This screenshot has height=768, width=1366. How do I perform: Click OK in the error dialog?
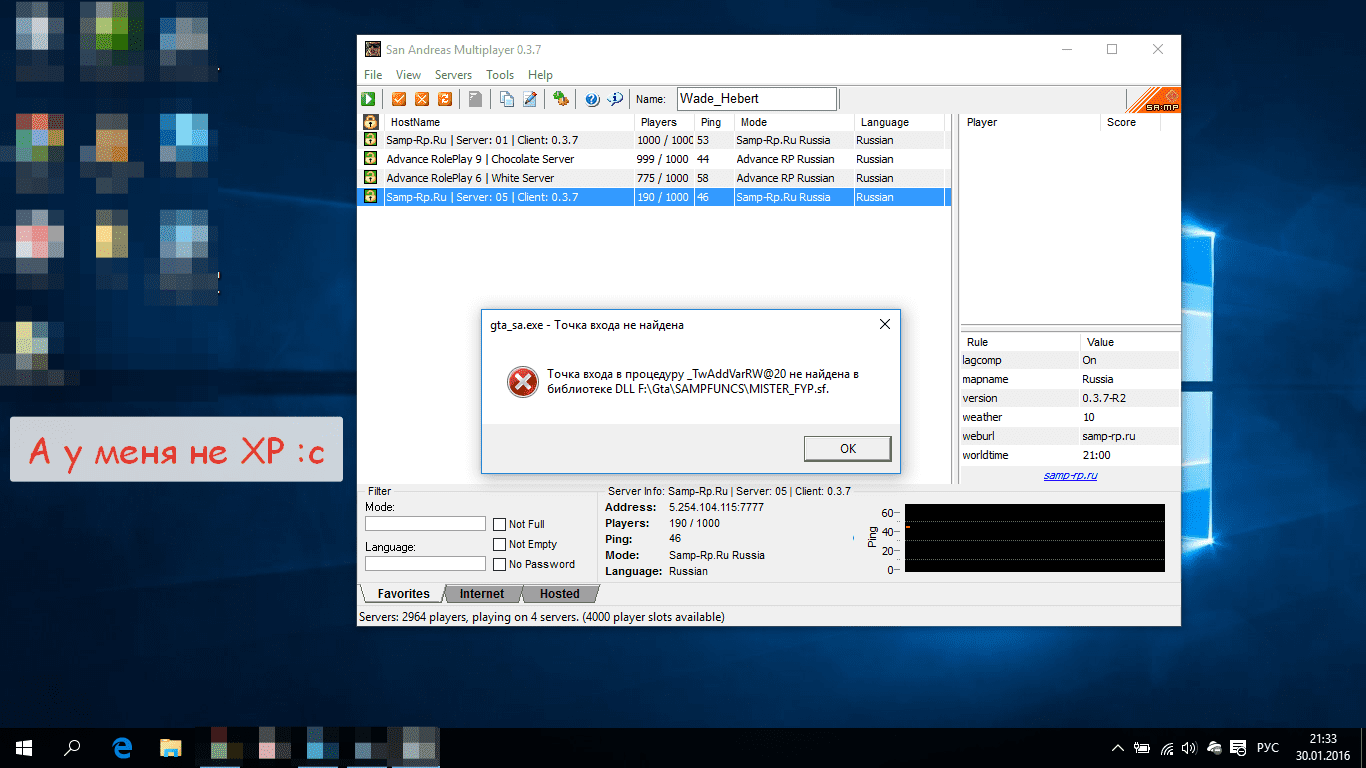(847, 449)
